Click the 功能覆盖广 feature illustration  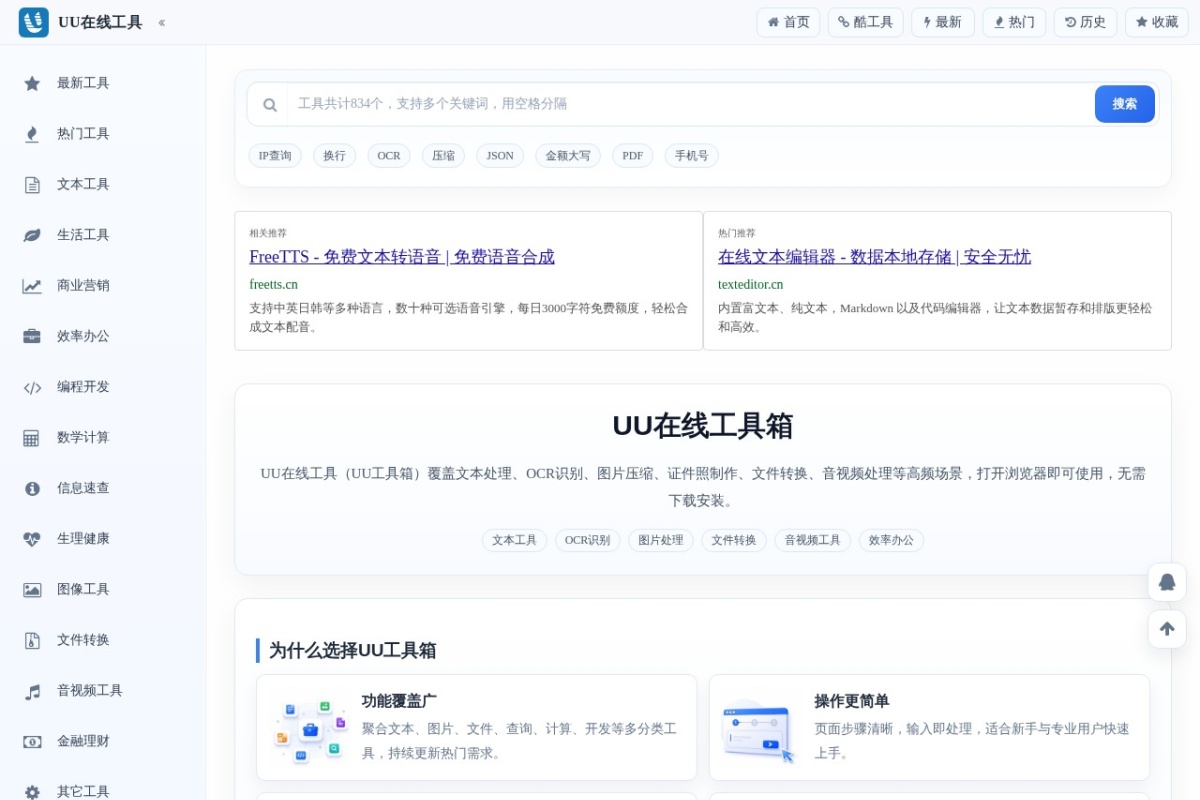[x=310, y=730]
